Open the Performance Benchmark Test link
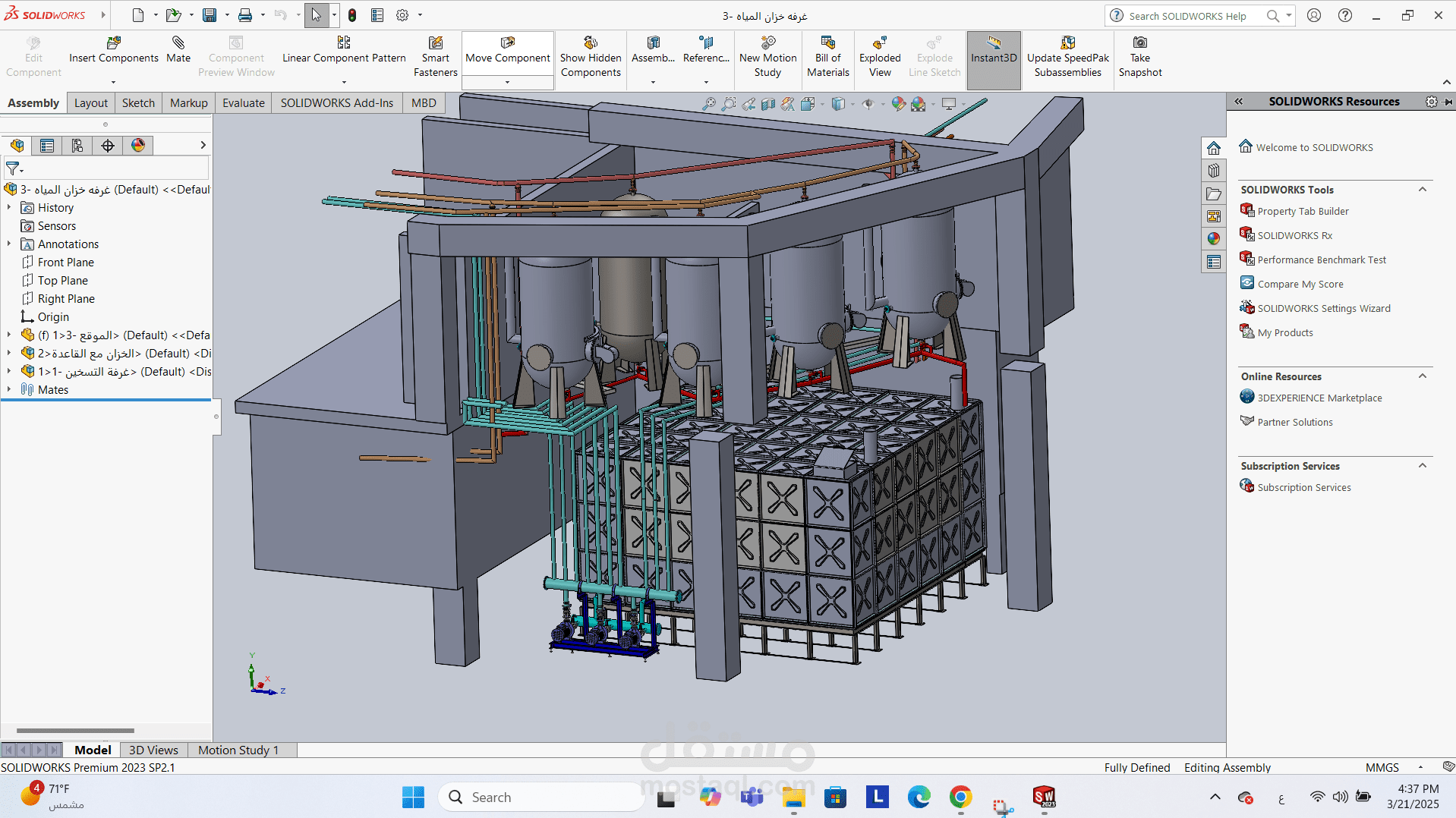This screenshot has height=818, width=1456. [1322, 260]
